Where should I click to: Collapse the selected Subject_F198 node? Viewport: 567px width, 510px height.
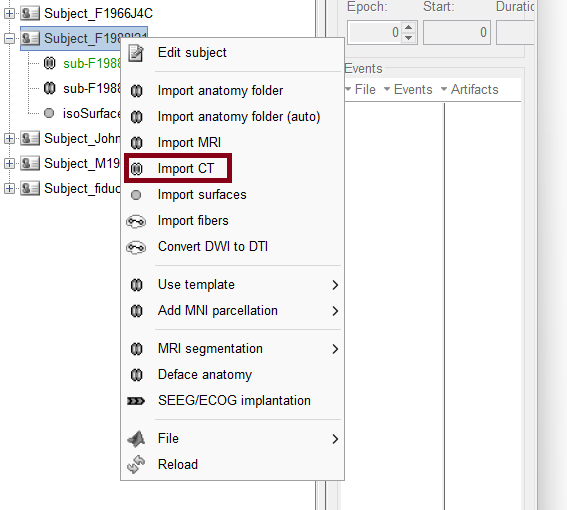(x=9, y=38)
